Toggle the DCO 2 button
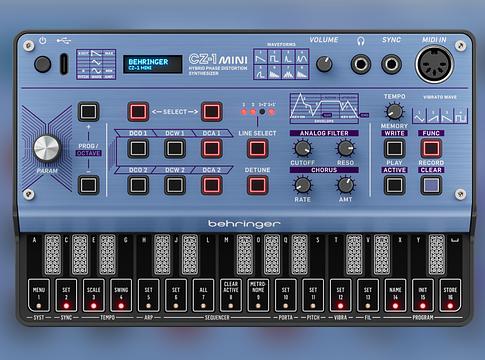The image size is (485, 360). (x=138, y=185)
